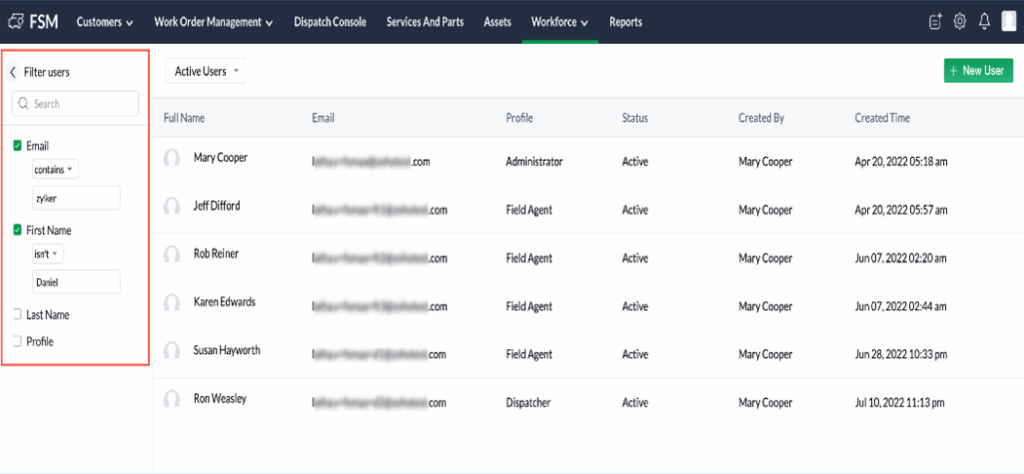Open the First Name 'isn't' condition dropdown
This screenshot has width=1024, height=474.
point(48,254)
